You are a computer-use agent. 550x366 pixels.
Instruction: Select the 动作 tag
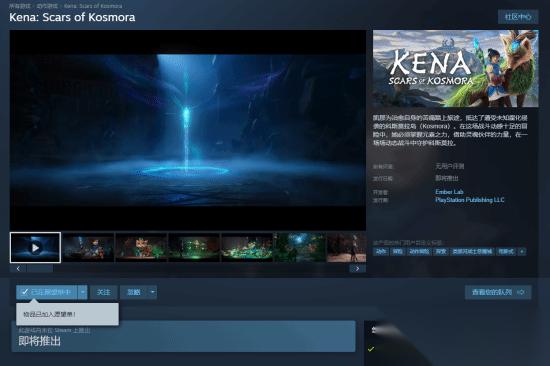[x=381, y=251]
